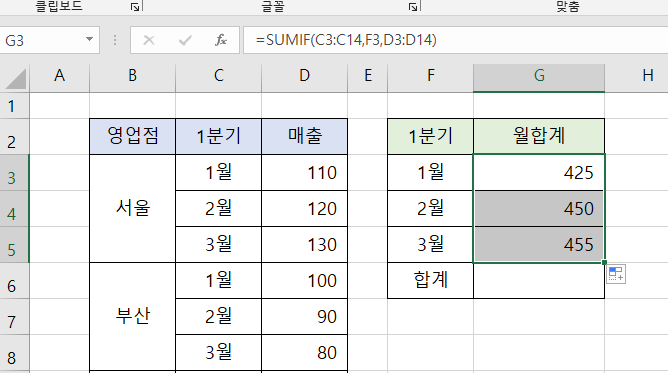
Task: Click the fill handle at G5 corner
Action: point(604,262)
